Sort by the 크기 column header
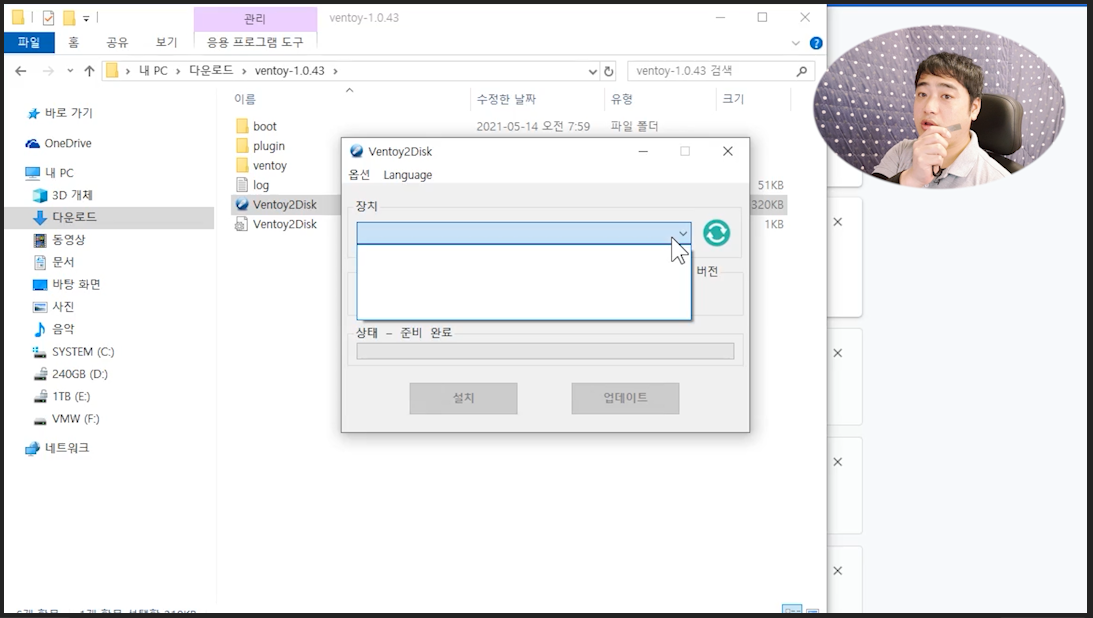The image size is (1093, 618). [x=733, y=99]
